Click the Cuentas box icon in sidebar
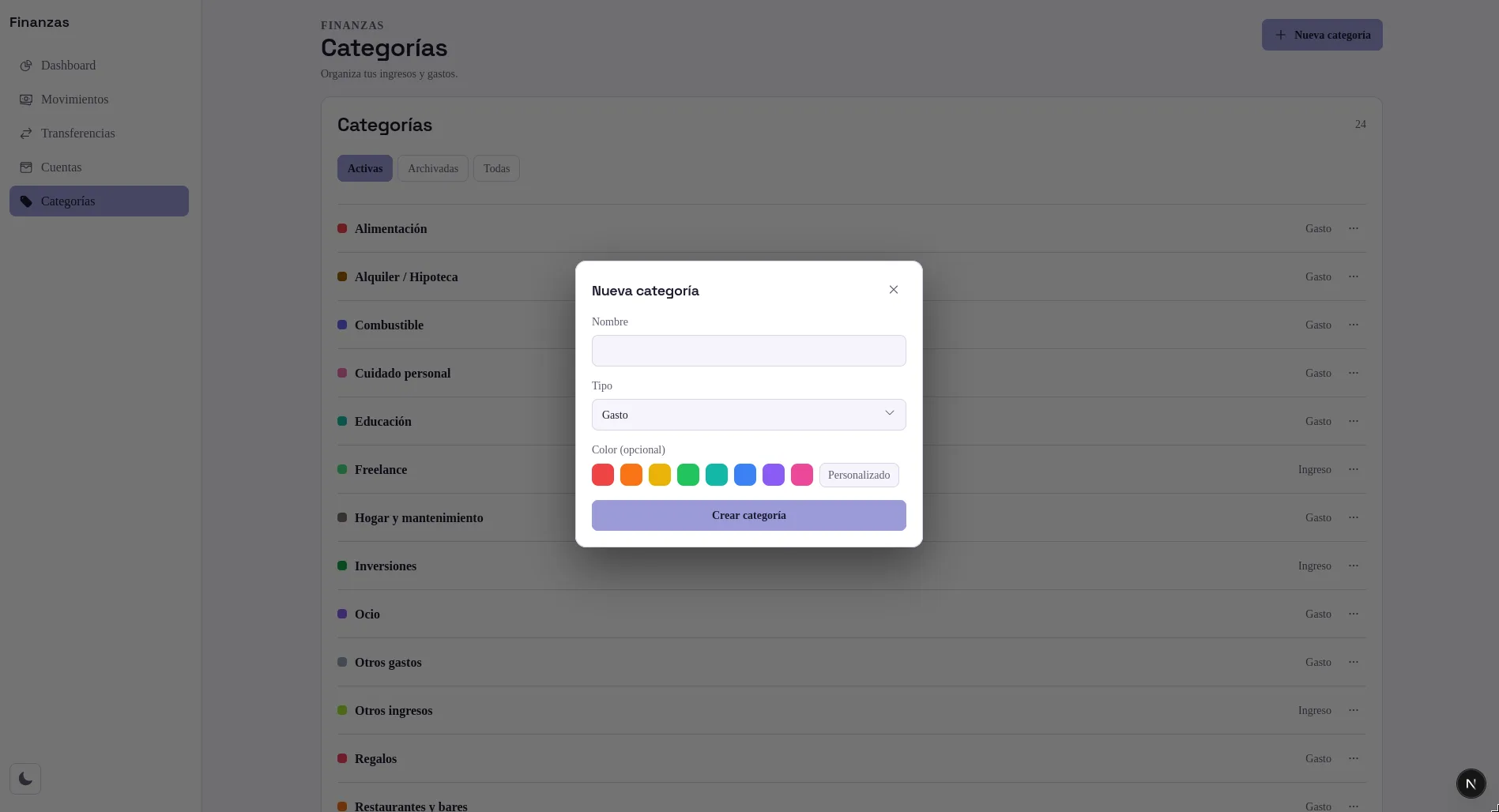This screenshot has width=1499, height=812. point(26,167)
